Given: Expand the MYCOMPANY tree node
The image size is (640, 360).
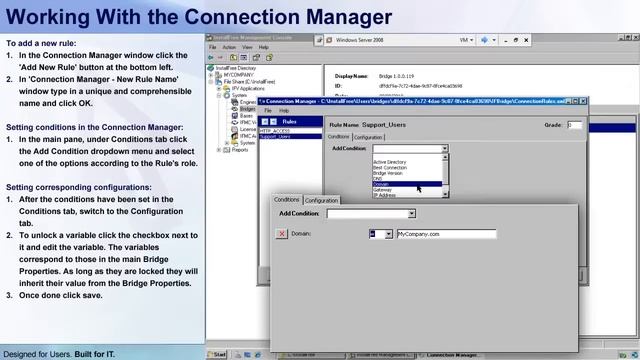Looking at the screenshot, I should 211,75.
